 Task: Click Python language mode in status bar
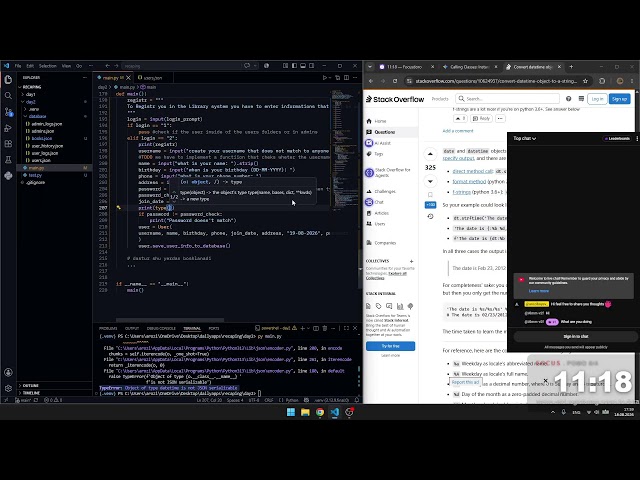[291, 400]
